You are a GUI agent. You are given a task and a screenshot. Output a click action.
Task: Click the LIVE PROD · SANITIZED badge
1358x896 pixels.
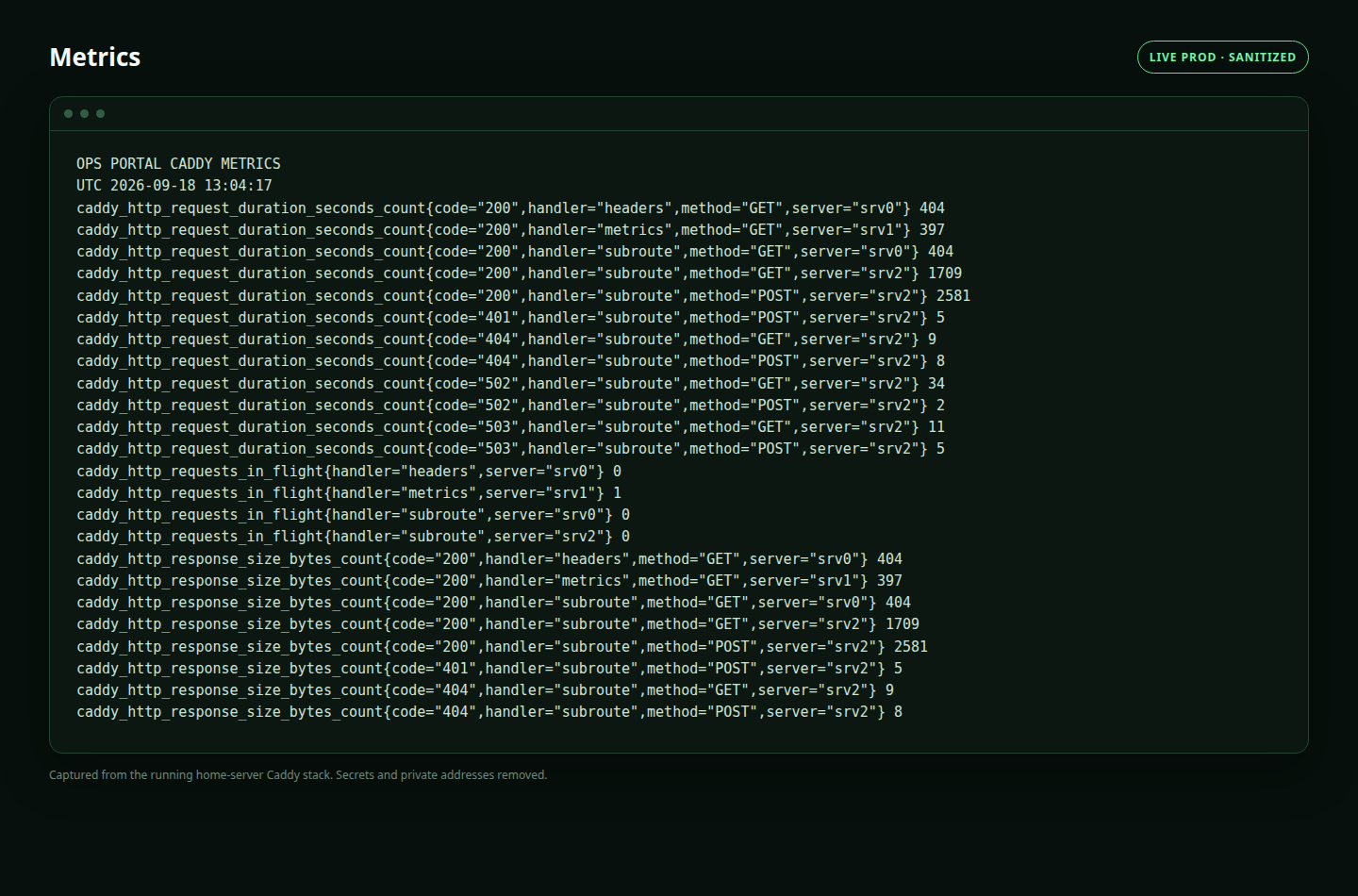click(1222, 57)
